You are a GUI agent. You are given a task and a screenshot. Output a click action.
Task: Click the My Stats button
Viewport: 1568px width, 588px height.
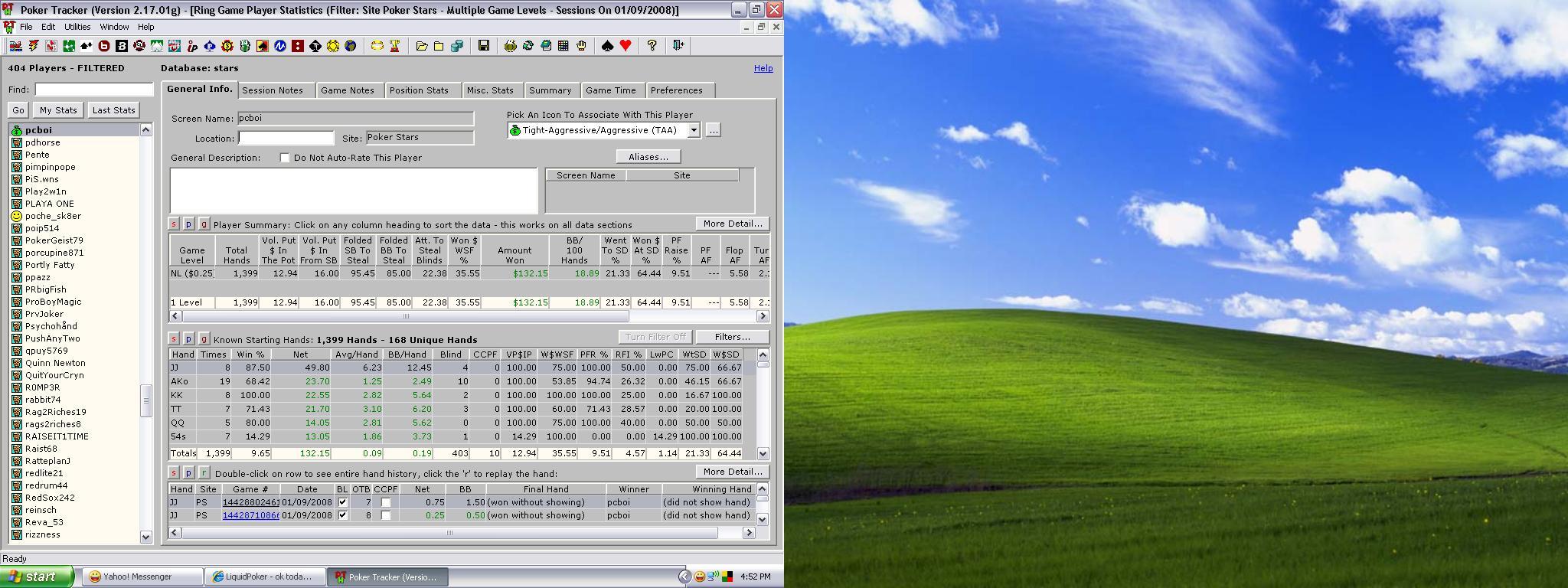point(58,110)
